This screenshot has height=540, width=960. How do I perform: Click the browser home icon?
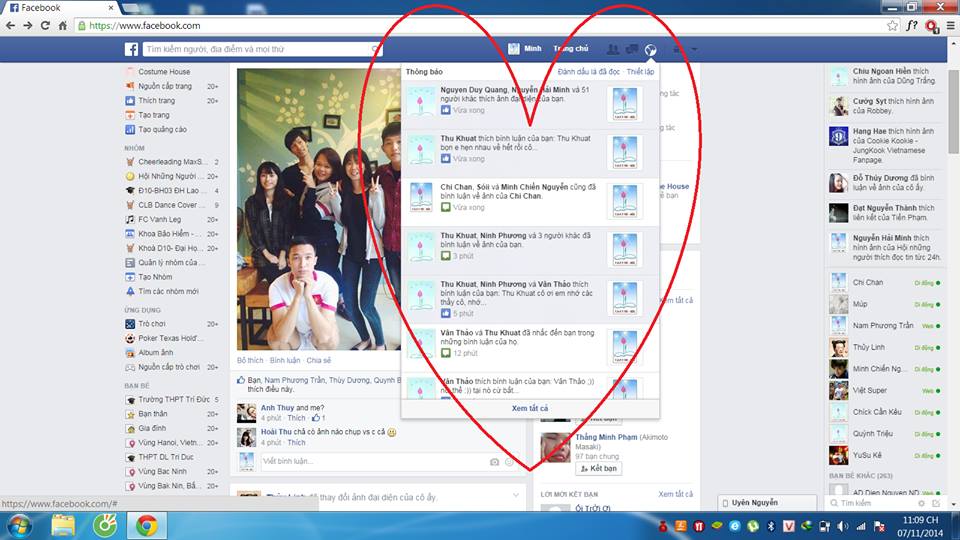pos(62,25)
